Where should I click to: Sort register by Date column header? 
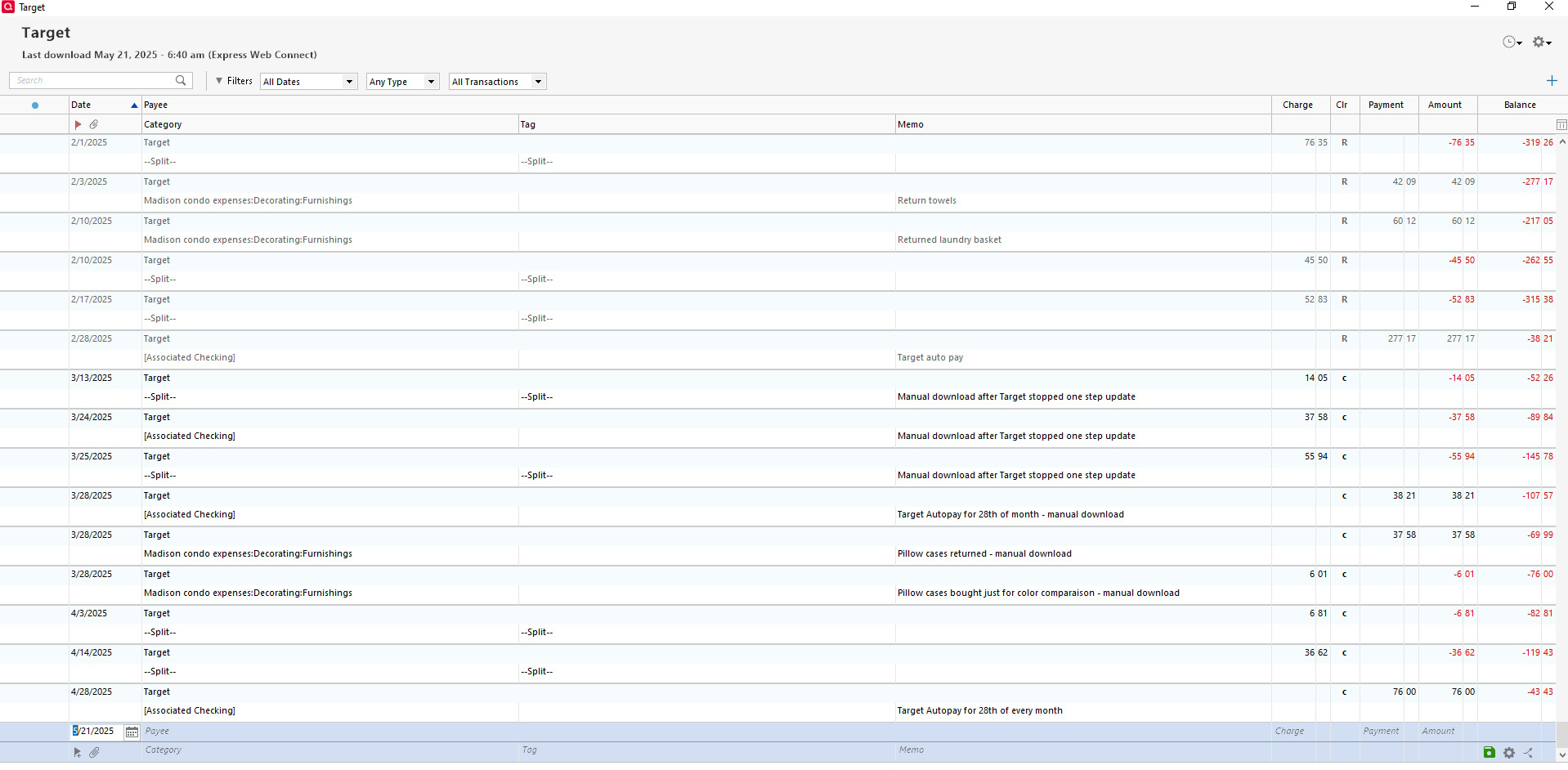point(105,105)
